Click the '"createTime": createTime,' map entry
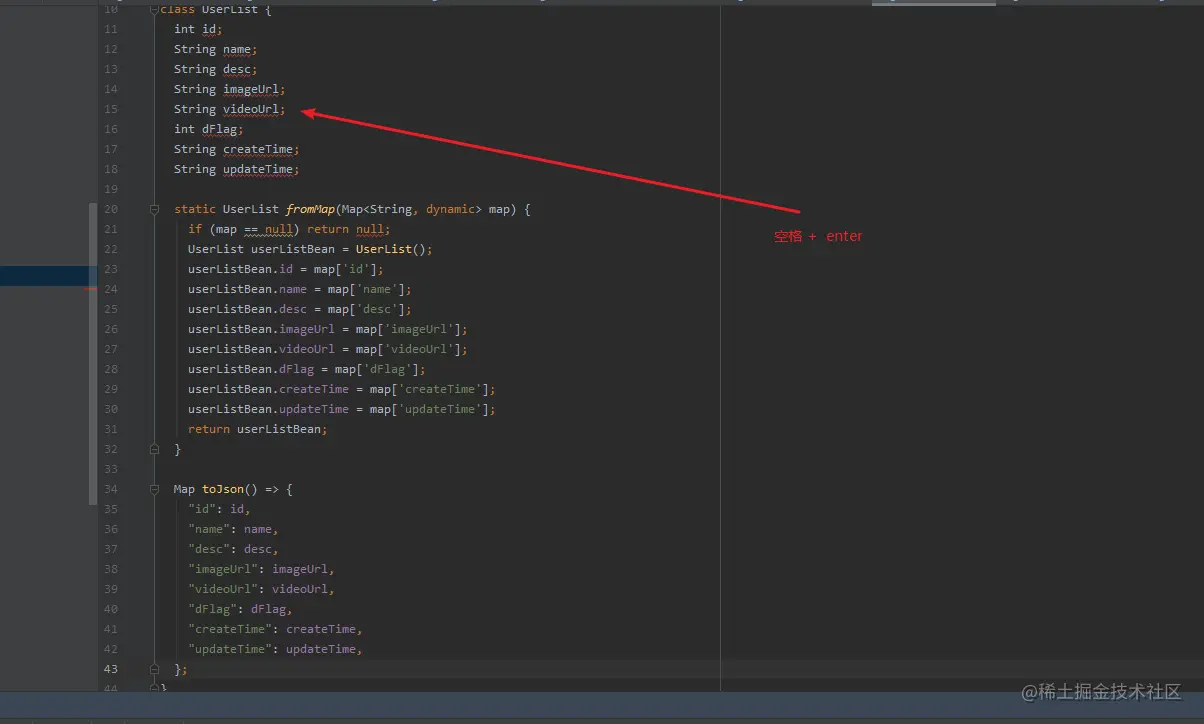 pyautogui.click(x=275, y=629)
